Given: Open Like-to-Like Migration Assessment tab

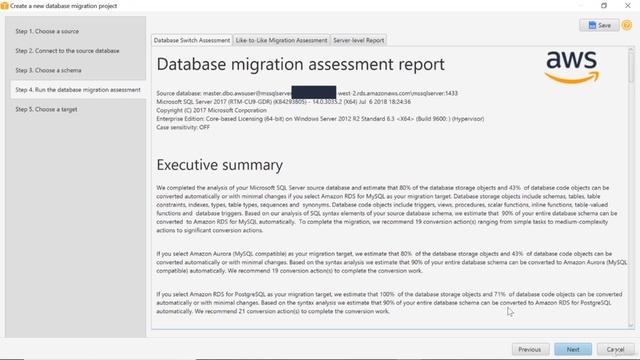Looking at the screenshot, I should [281, 40].
